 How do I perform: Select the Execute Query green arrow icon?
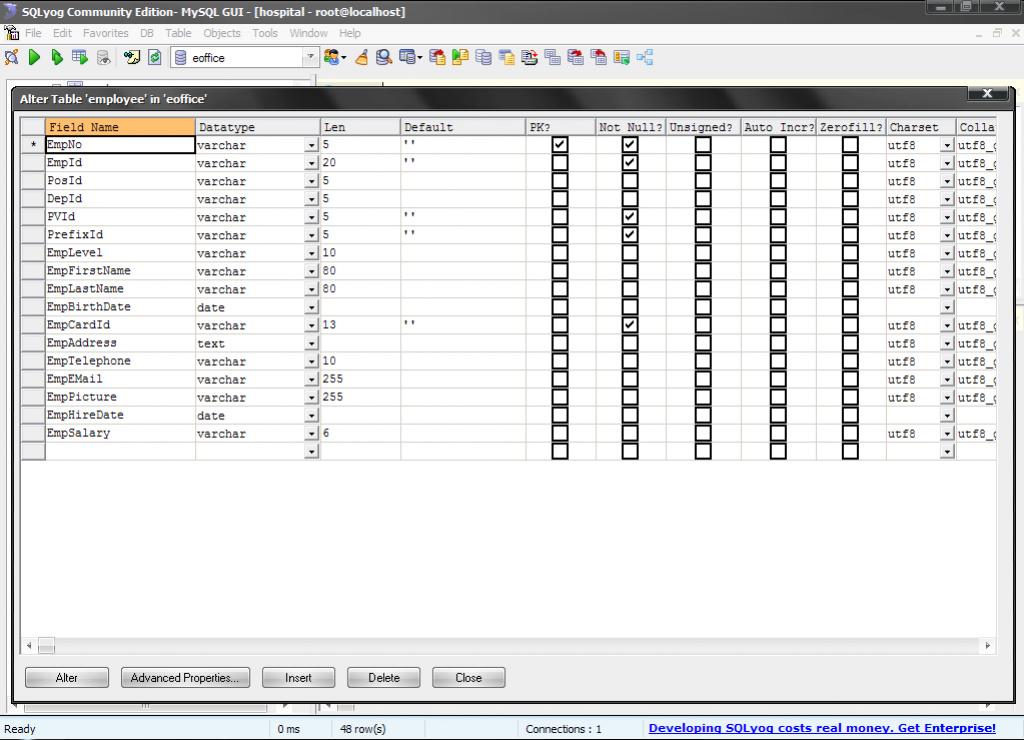pos(33,57)
